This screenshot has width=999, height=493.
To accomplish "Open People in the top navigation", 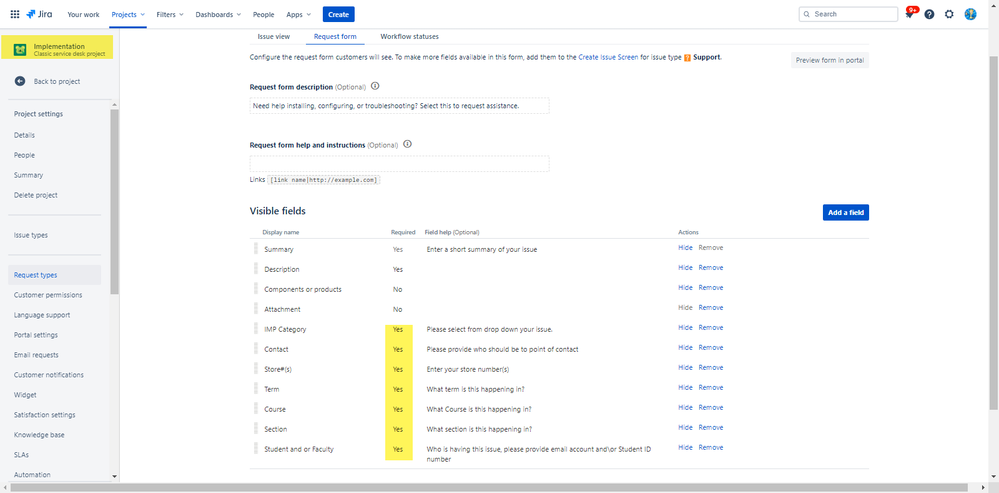I will 264,14.
